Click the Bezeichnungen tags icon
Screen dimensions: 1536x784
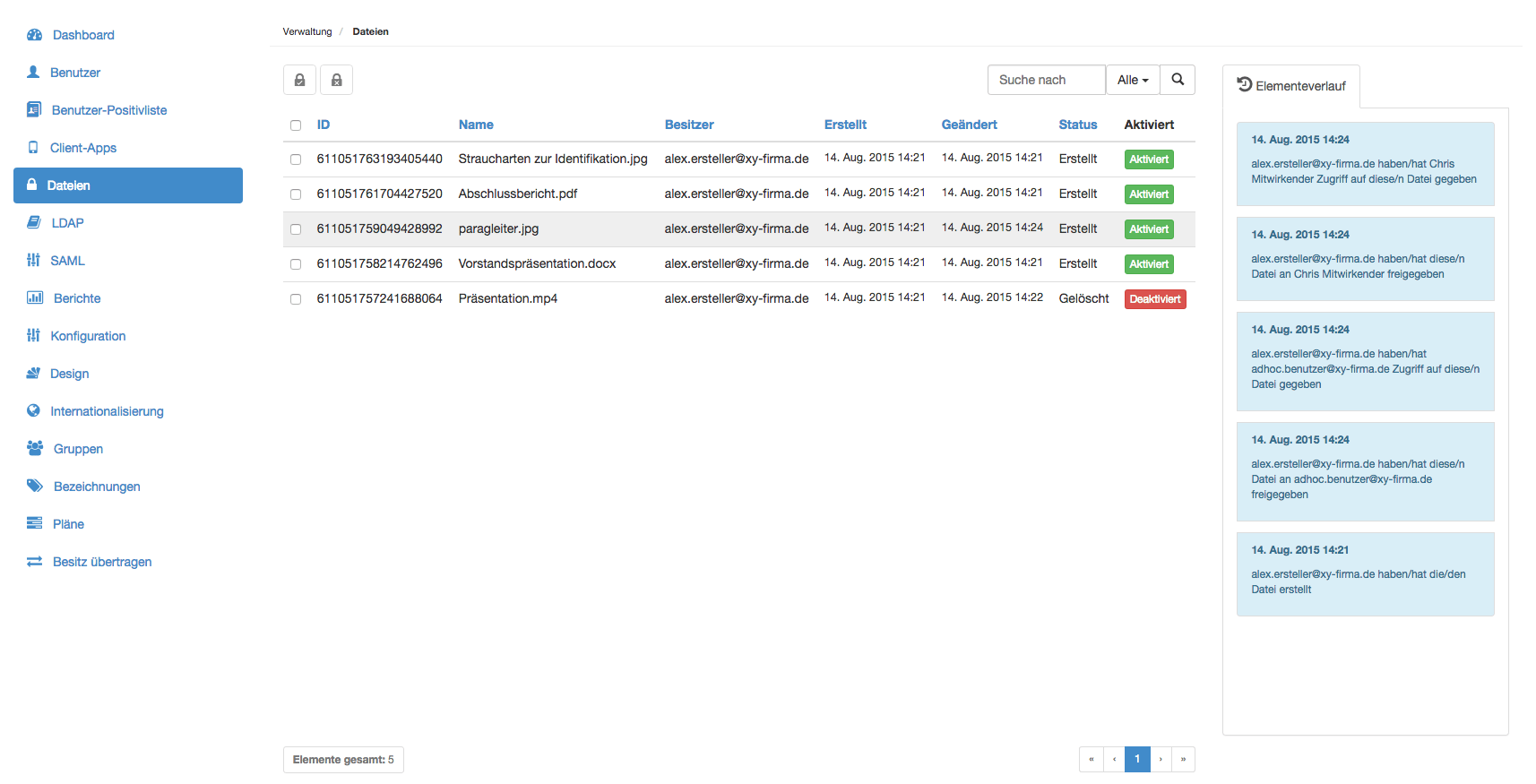(x=35, y=486)
